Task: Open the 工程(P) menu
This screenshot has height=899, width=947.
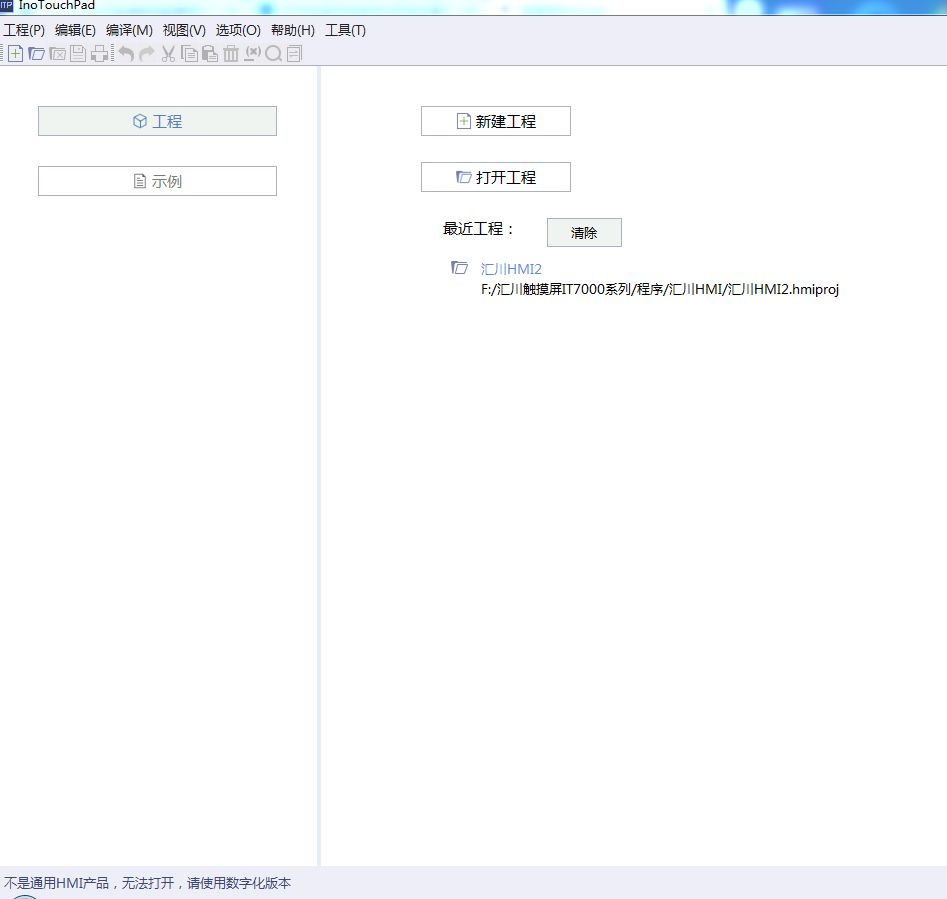Action: tap(24, 30)
